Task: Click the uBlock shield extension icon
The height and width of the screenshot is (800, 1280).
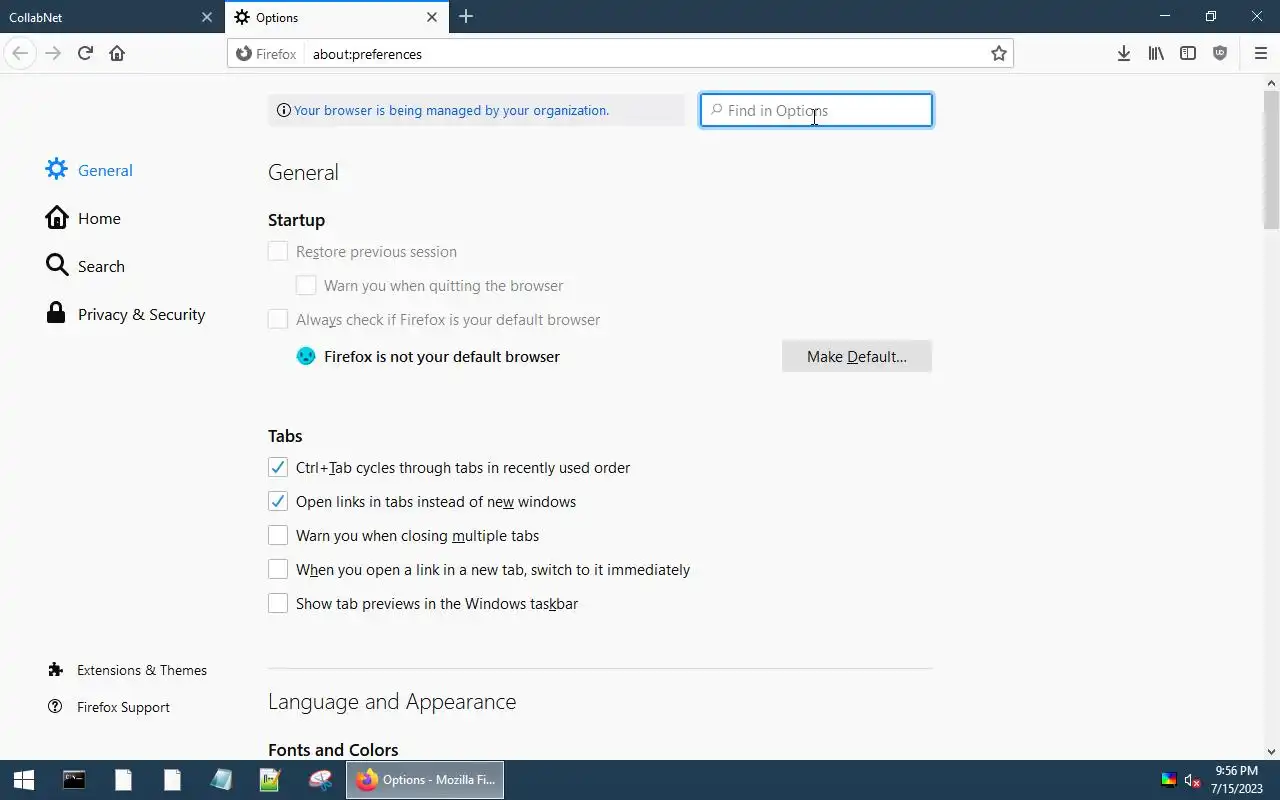Action: 1220,53
